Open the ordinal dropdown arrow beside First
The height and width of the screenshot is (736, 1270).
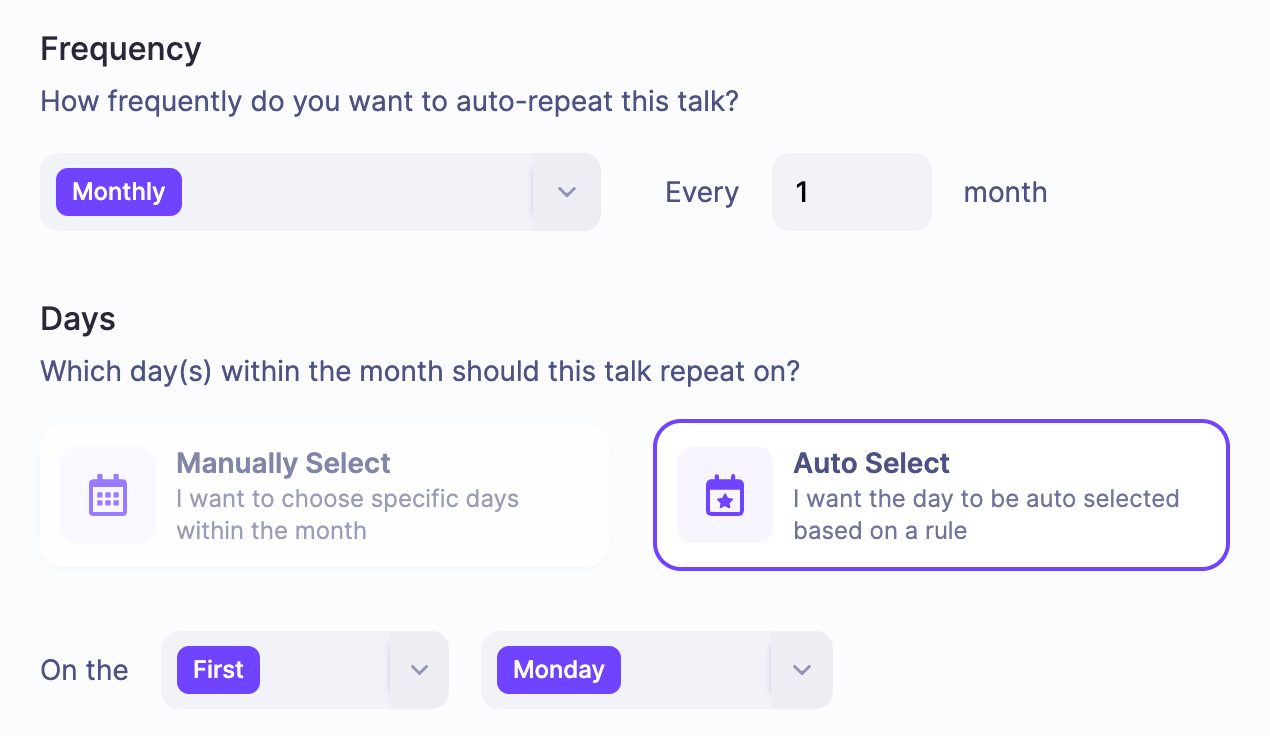click(419, 670)
